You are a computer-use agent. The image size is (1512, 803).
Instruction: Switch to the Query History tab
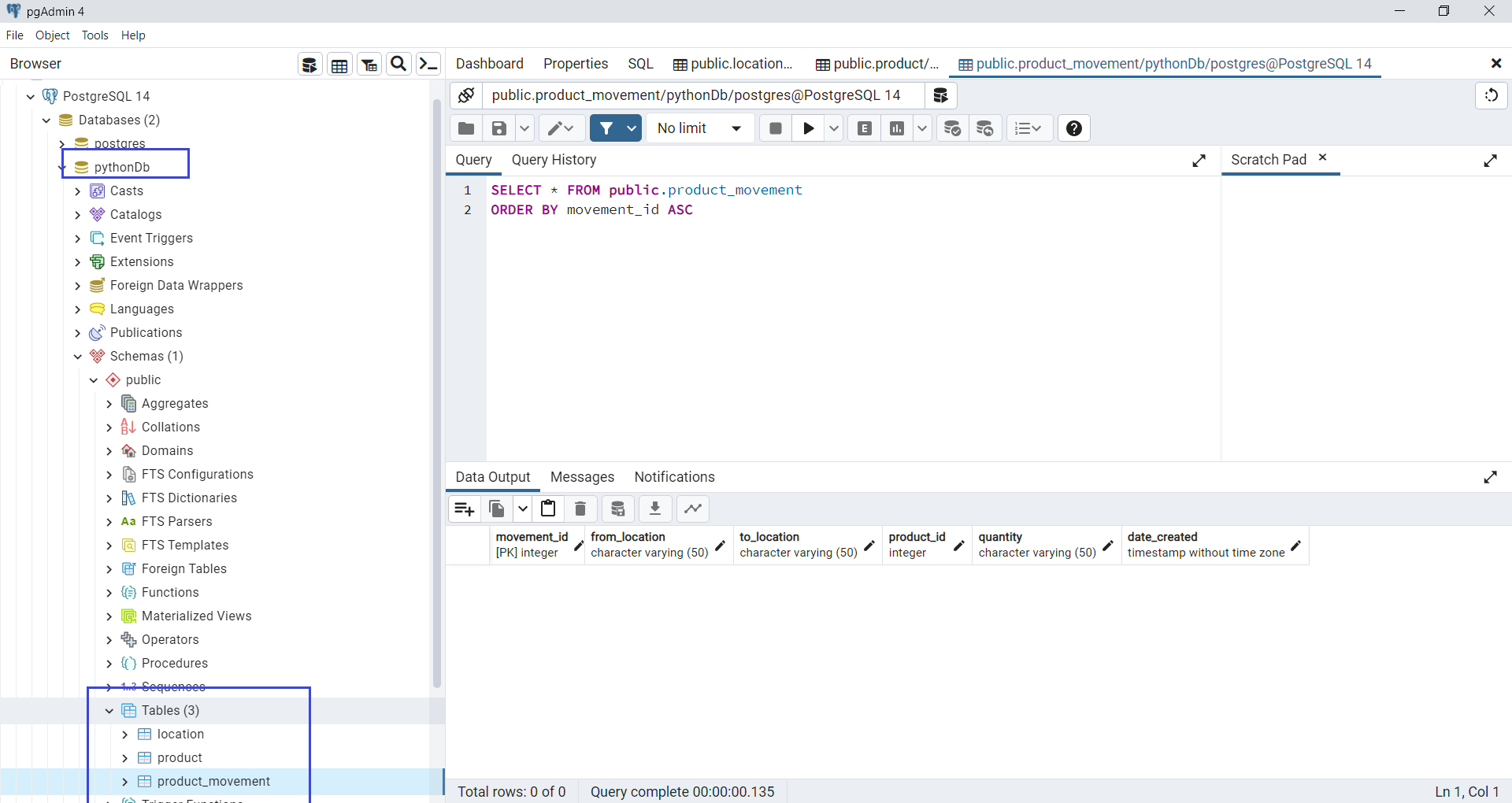coord(554,160)
